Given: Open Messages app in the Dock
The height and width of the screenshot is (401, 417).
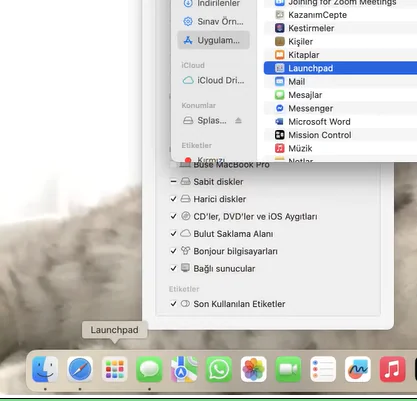Looking at the screenshot, I should click(x=149, y=369).
